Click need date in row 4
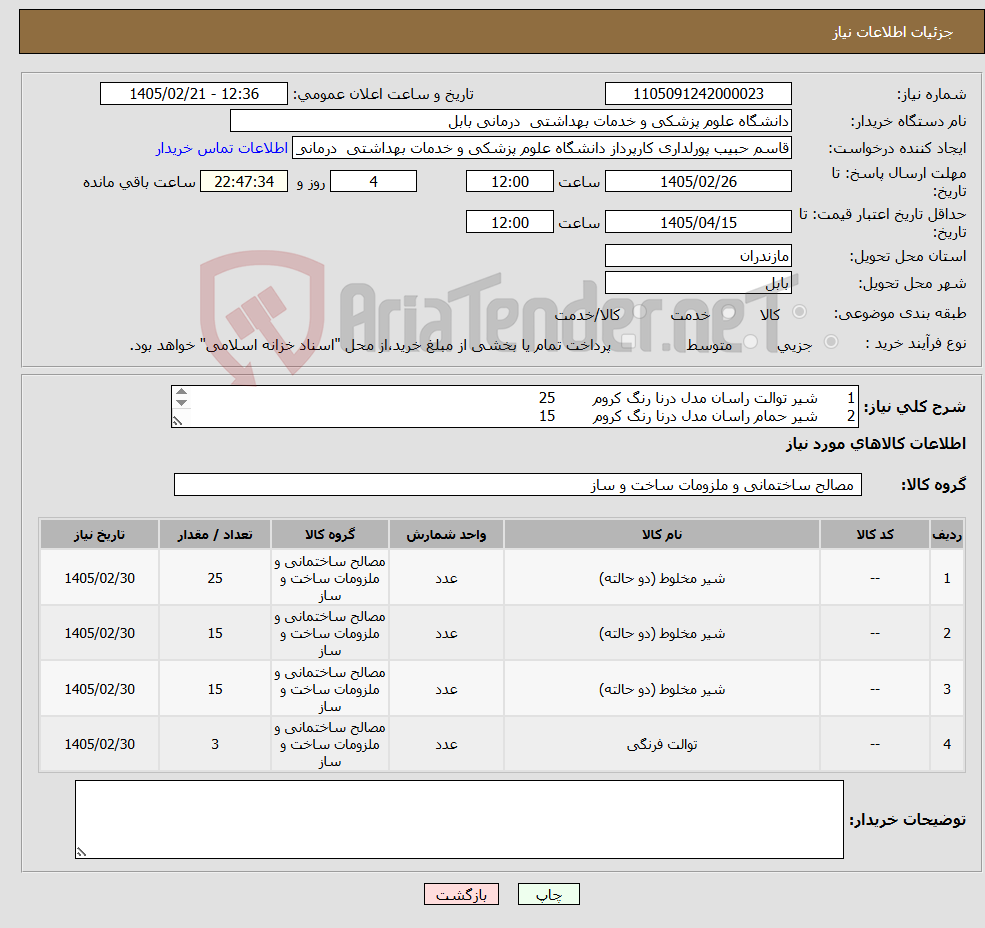Viewport: 985px width, 928px height. (99, 745)
